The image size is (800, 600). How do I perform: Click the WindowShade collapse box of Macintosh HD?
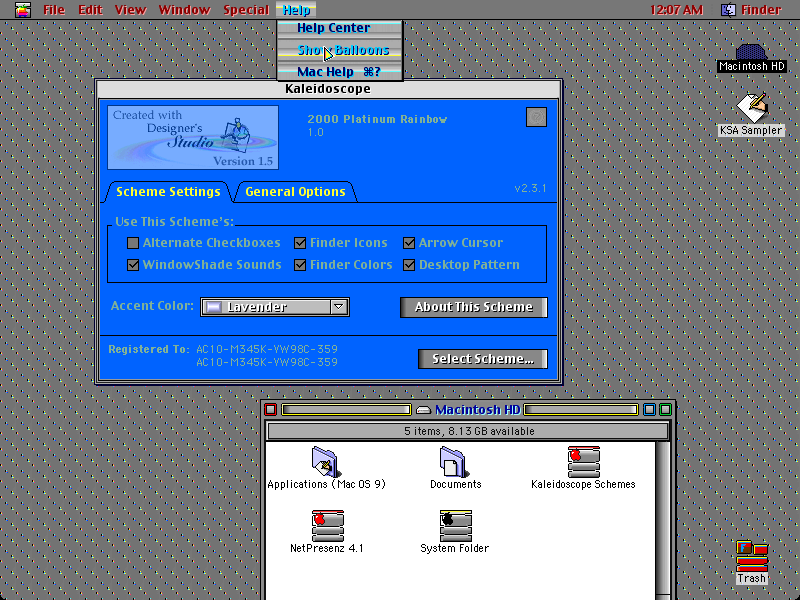point(665,410)
